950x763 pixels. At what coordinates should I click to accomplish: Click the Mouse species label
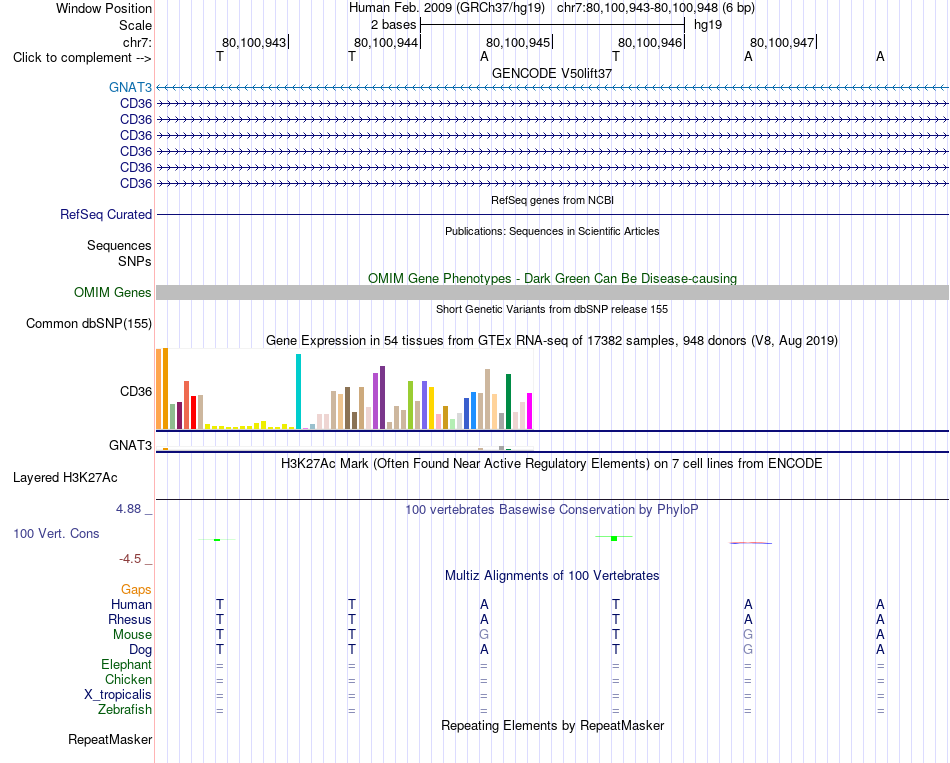(x=132, y=635)
